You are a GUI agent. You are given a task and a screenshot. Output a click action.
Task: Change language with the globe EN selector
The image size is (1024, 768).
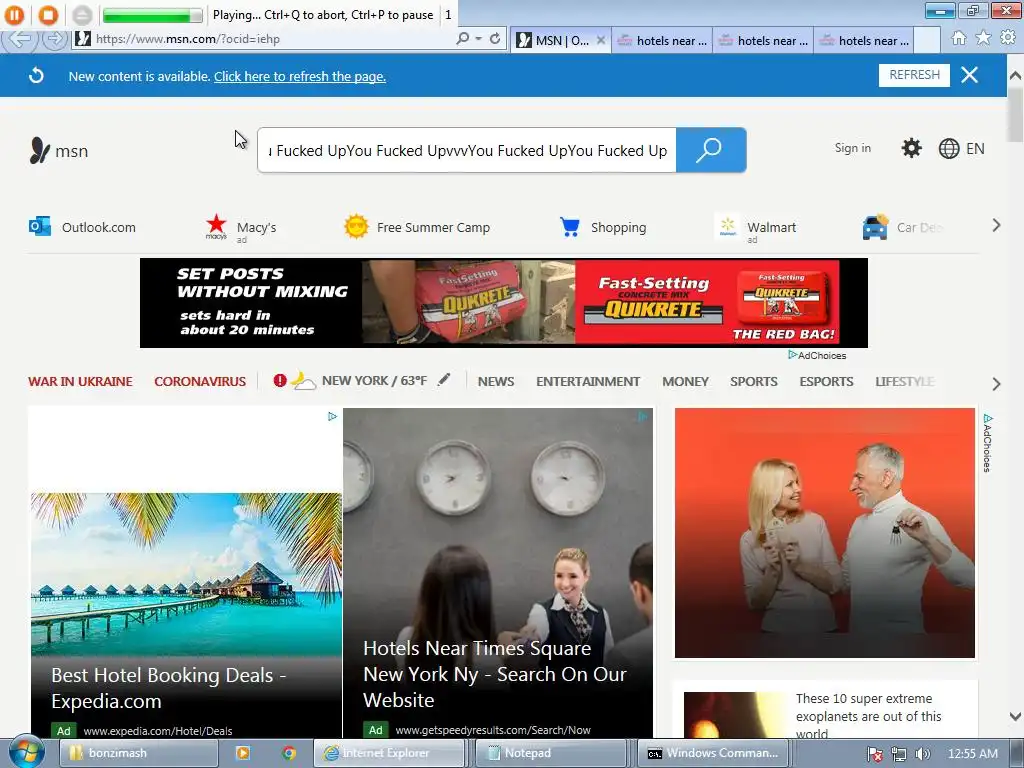[961, 148]
